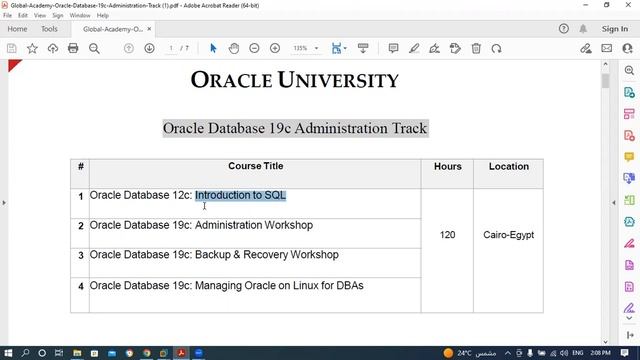Image resolution: width=640 pixels, height=360 pixels.
Task: Open Export PDF tool in right pane
Action: pos(629,92)
